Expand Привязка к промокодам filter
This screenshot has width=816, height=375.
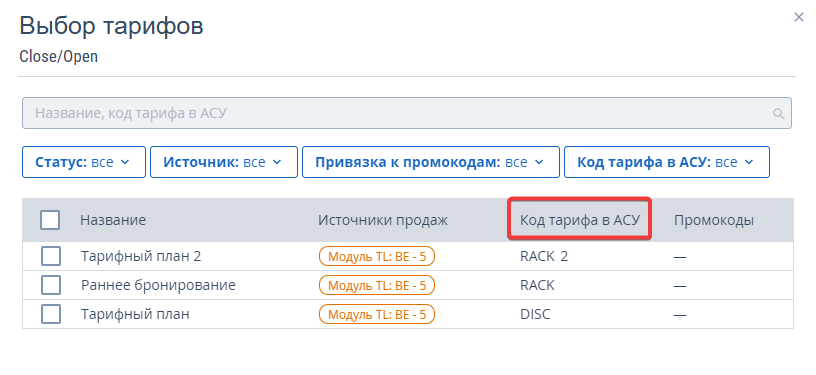431,162
